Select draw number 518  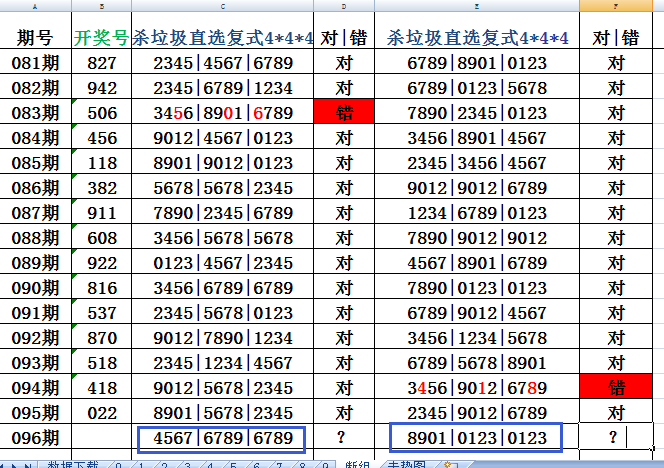click(102, 363)
